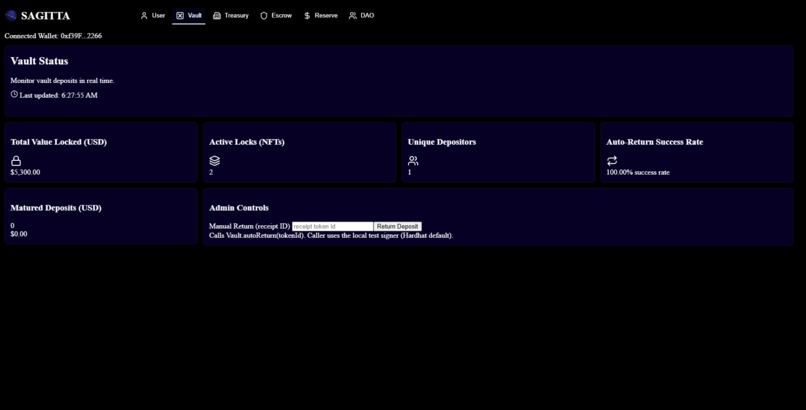The height and width of the screenshot is (410, 806).
Task: Click the people icon under Unique Depositors
Action: [413, 161]
